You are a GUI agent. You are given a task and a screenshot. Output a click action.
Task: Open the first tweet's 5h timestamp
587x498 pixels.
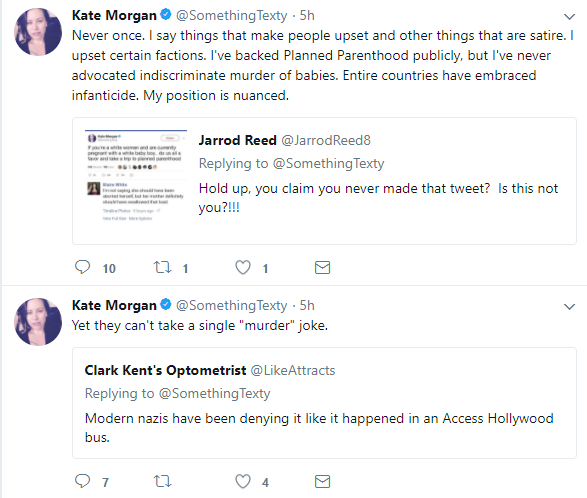click(x=307, y=15)
